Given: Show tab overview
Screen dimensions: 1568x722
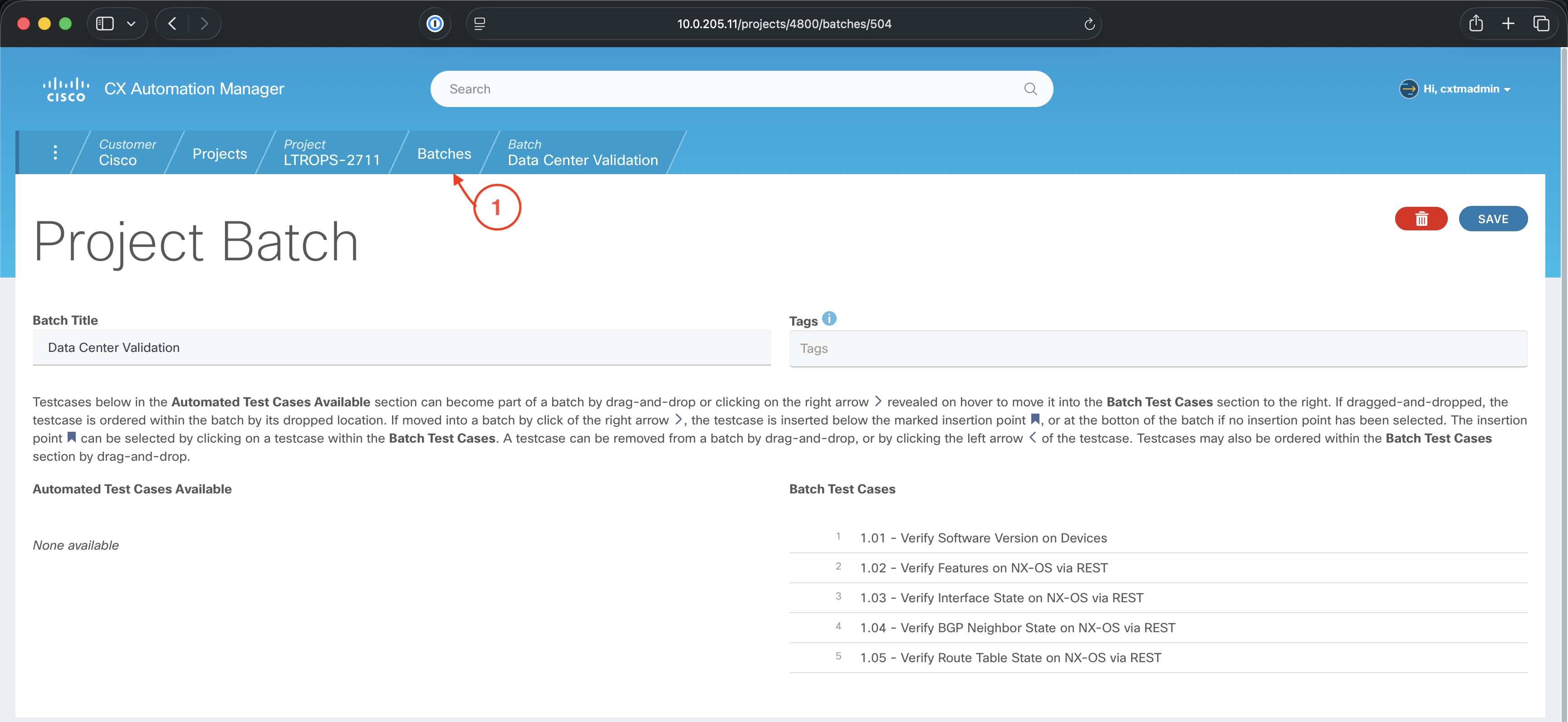Looking at the screenshot, I should pos(1541,24).
